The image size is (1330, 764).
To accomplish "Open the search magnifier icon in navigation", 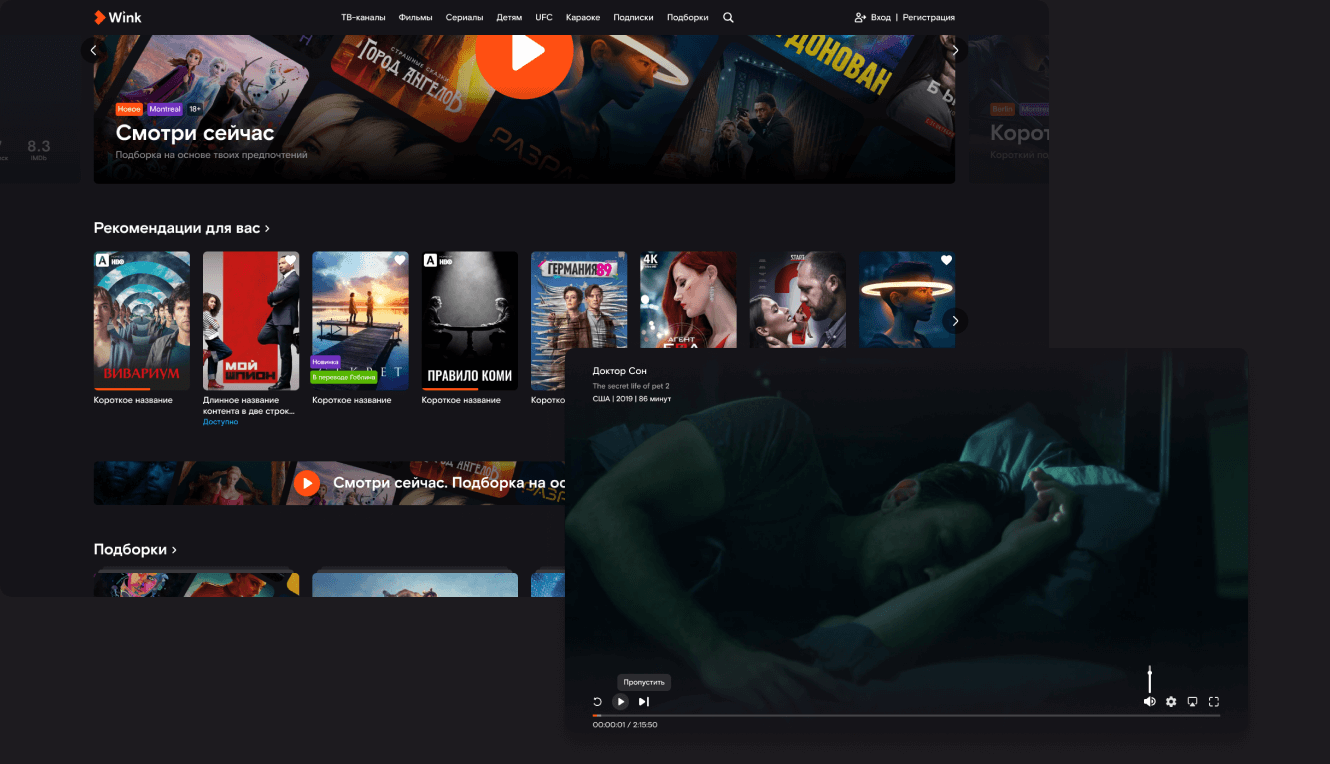I will (728, 17).
